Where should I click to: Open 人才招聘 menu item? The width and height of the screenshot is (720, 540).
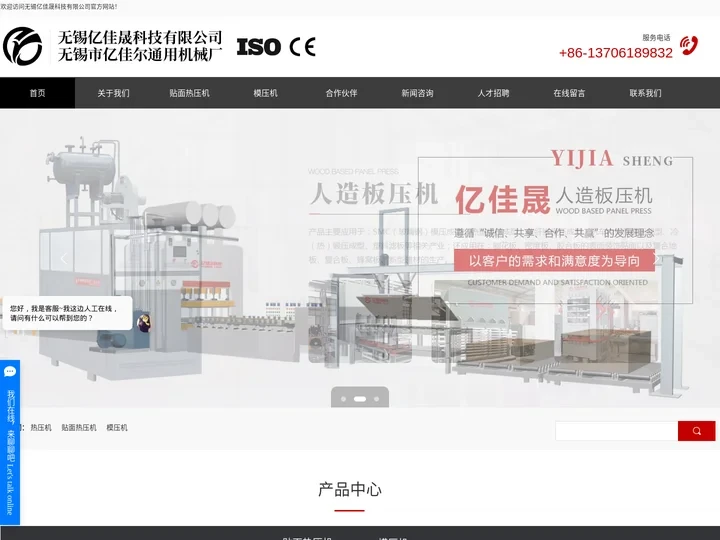pos(493,93)
